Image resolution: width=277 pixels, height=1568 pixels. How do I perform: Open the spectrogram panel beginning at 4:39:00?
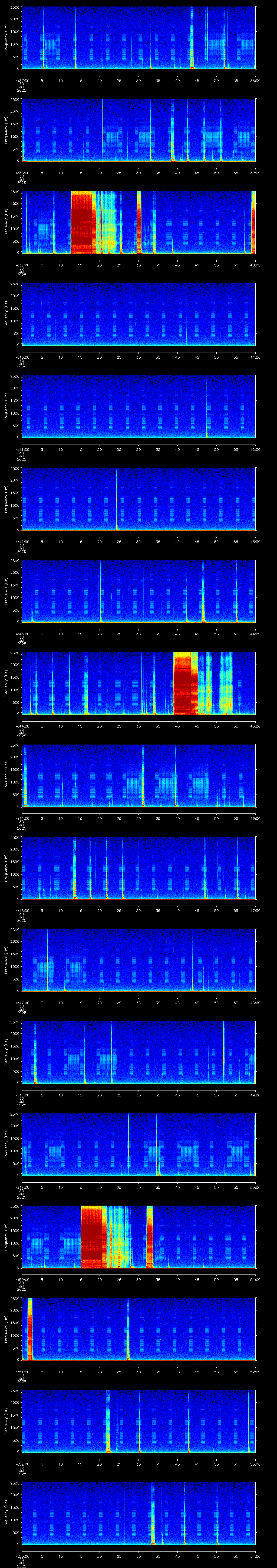tap(139, 222)
